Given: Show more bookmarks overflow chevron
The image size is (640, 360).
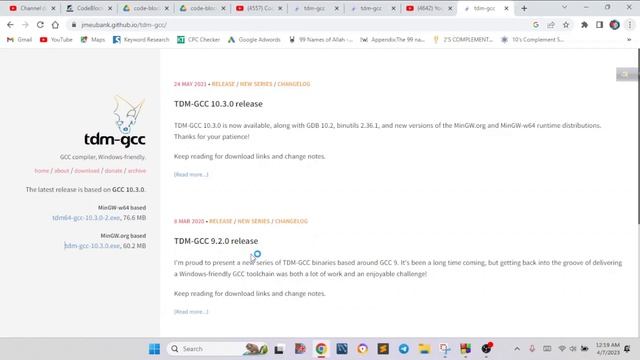Looking at the screenshot, I should click(629, 40).
